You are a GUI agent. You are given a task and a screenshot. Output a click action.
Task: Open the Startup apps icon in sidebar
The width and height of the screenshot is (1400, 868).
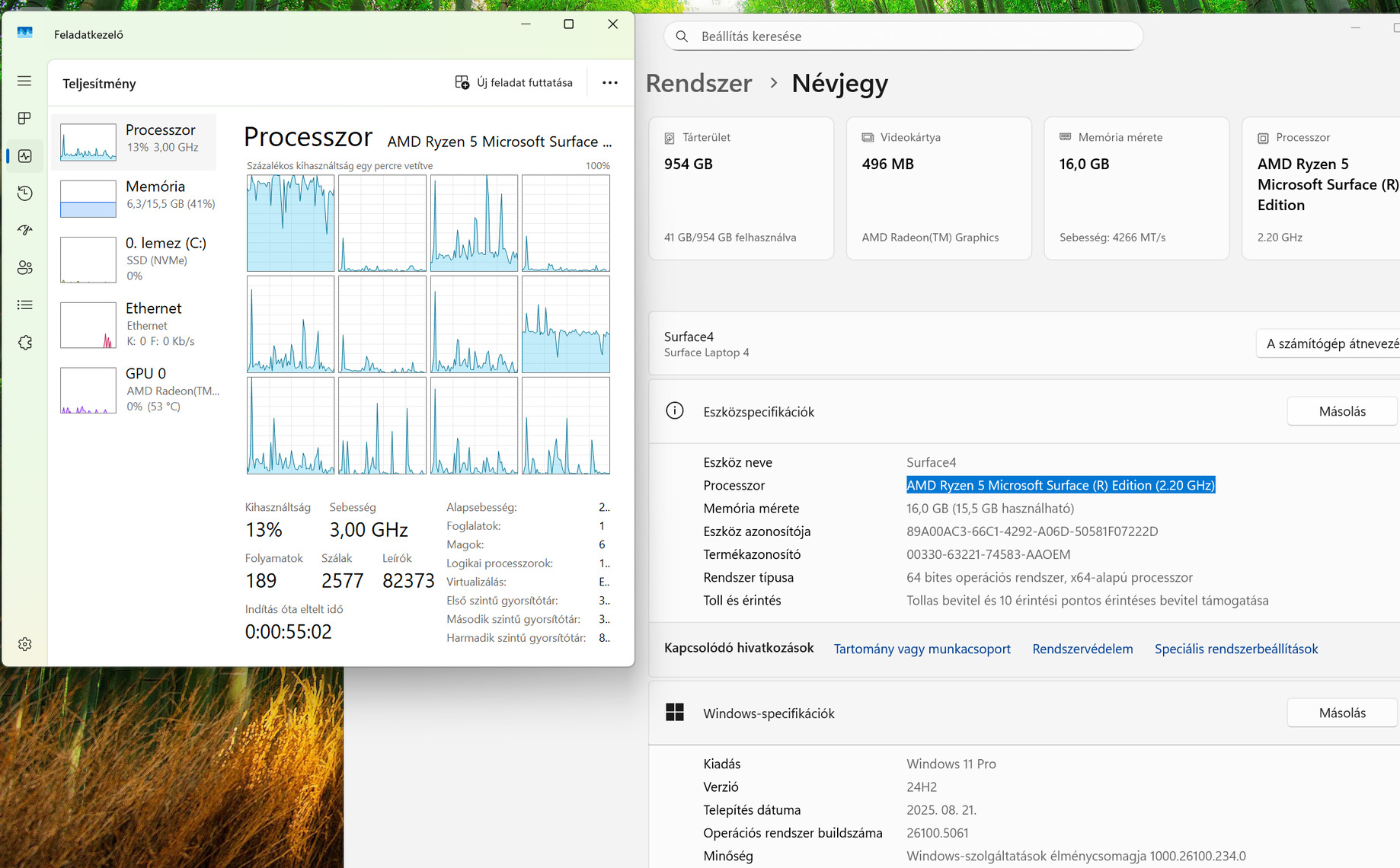24,230
